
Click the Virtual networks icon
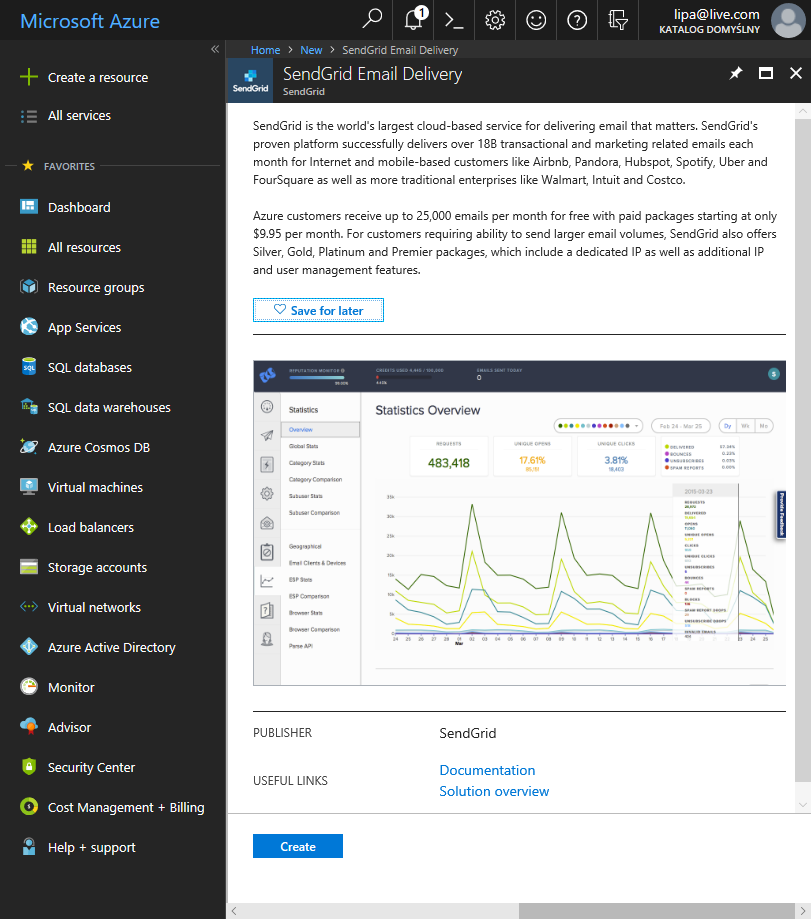pyautogui.click(x=29, y=607)
